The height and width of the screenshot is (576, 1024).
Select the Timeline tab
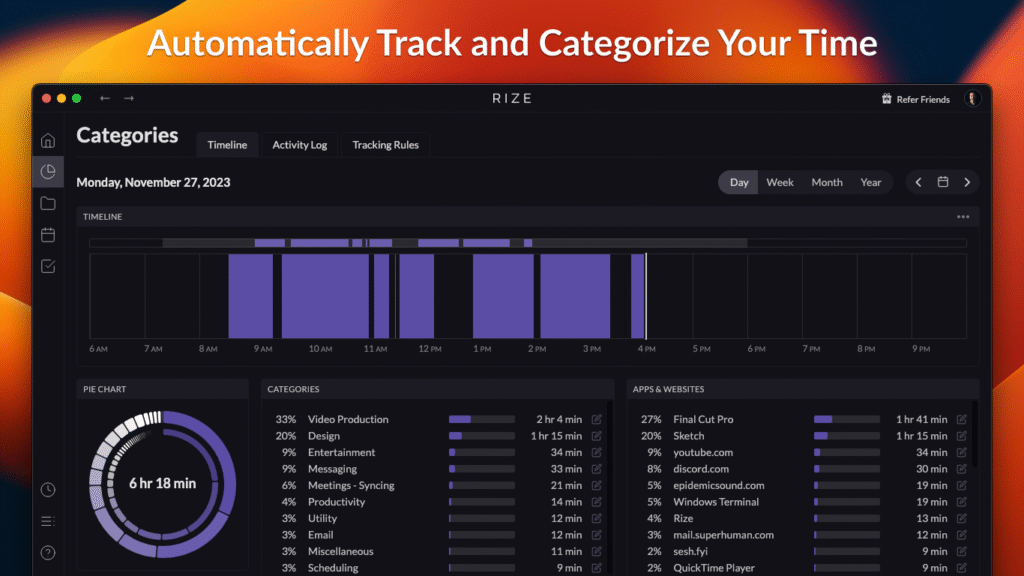(227, 145)
